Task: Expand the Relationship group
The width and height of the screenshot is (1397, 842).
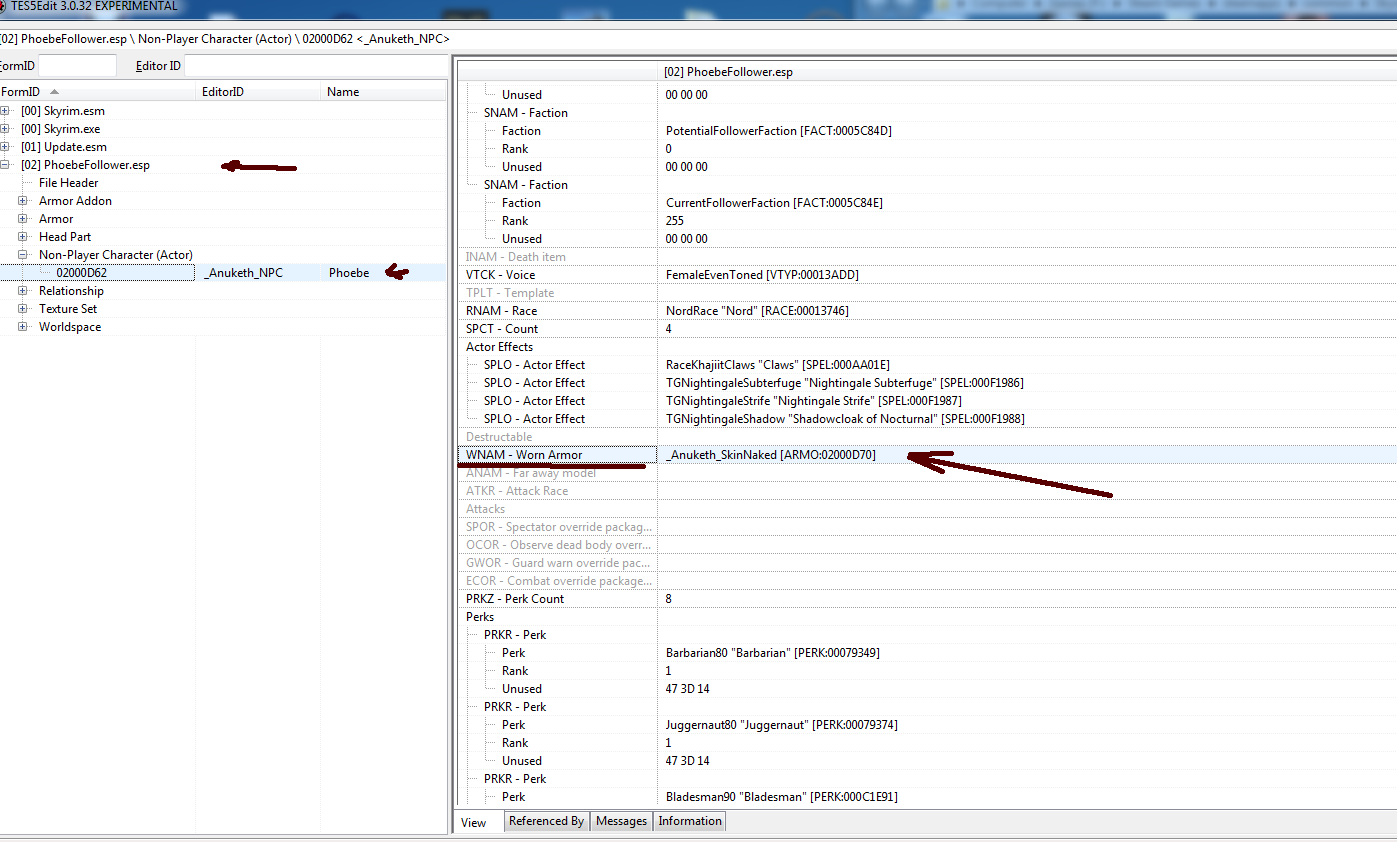Action: point(23,291)
